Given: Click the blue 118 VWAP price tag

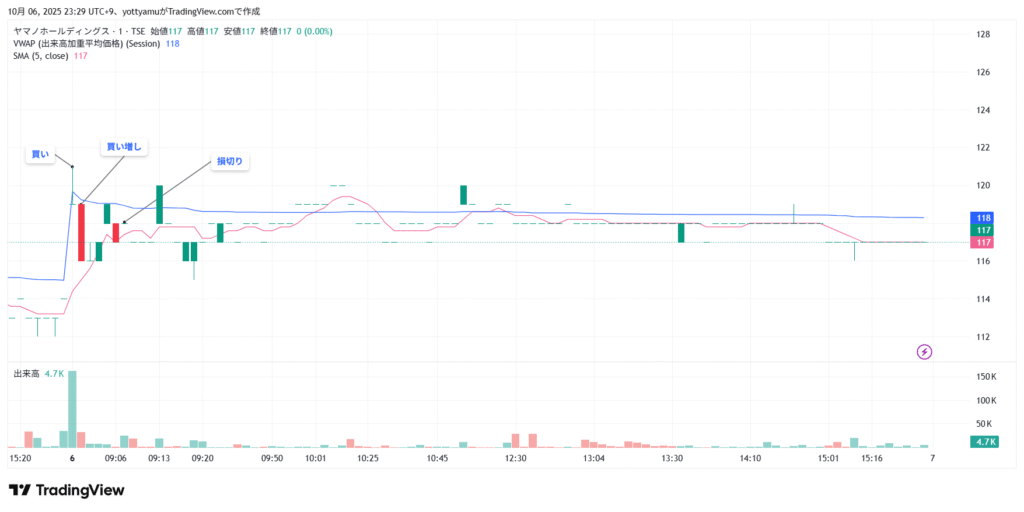Looking at the screenshot, I should [x=983, y=218].
